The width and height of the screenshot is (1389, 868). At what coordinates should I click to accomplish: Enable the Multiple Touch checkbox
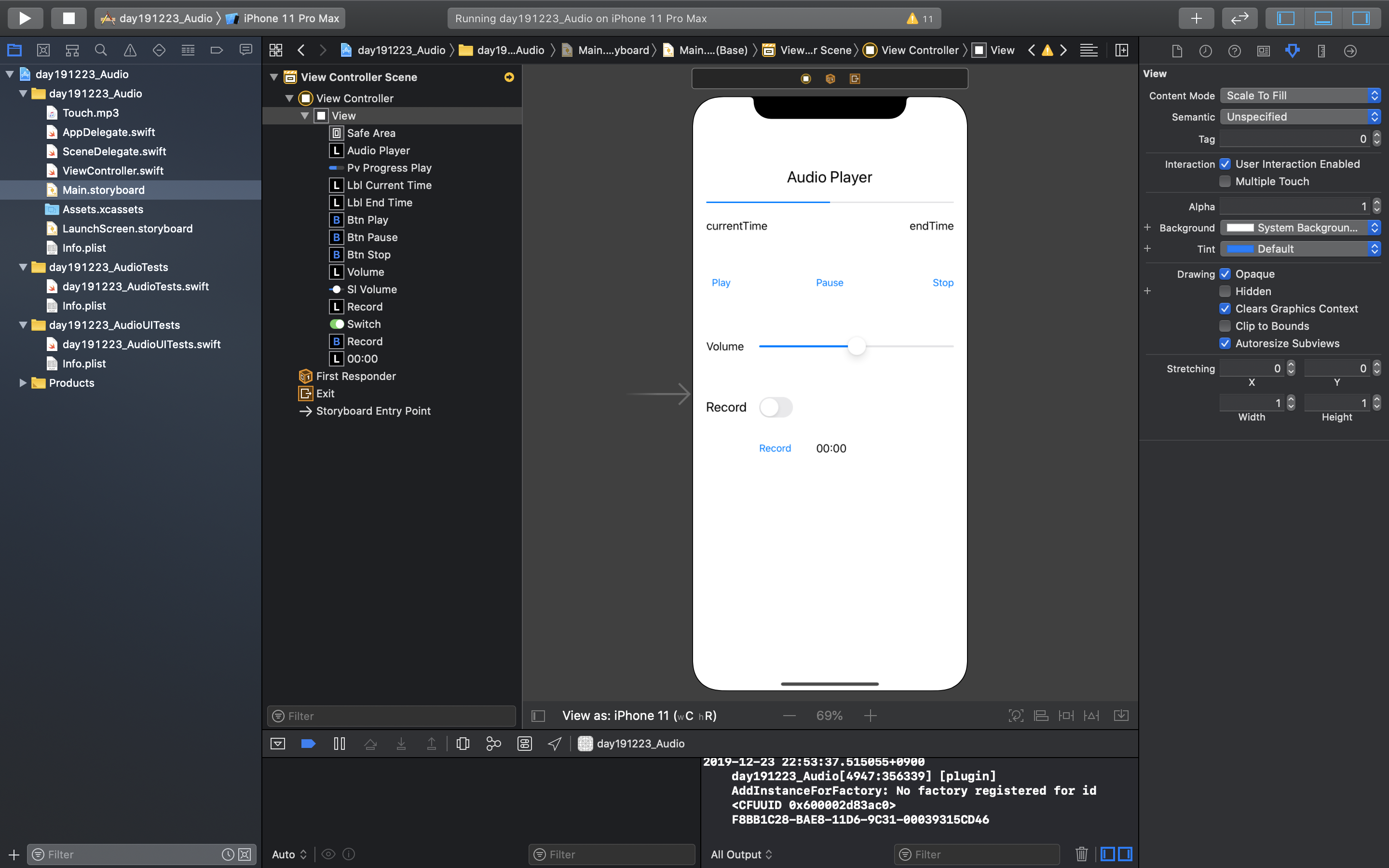pos(1225,181)
